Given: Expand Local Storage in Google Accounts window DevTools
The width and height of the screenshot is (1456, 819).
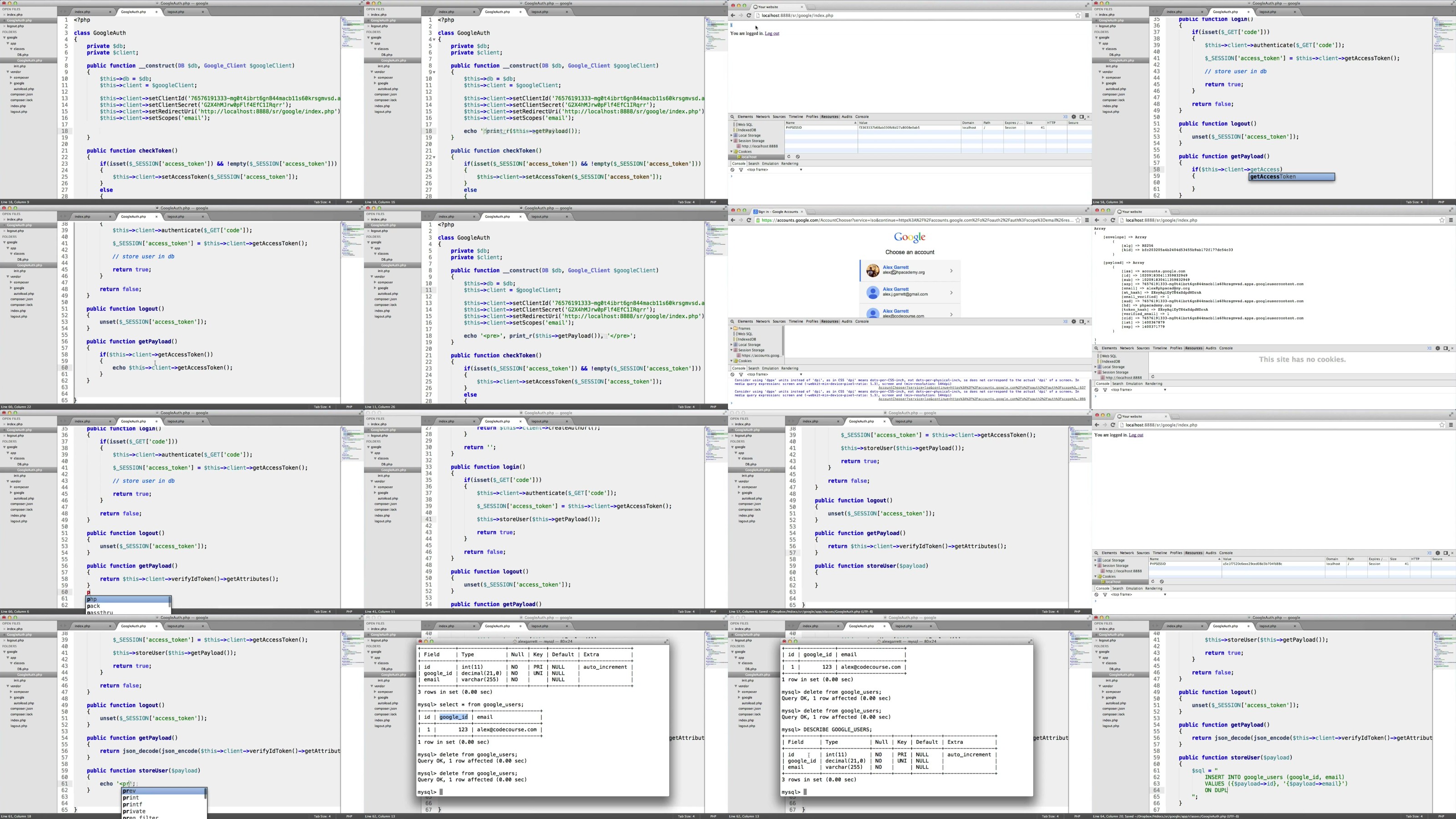Looking at the screenshot, I should coord(731,345).
